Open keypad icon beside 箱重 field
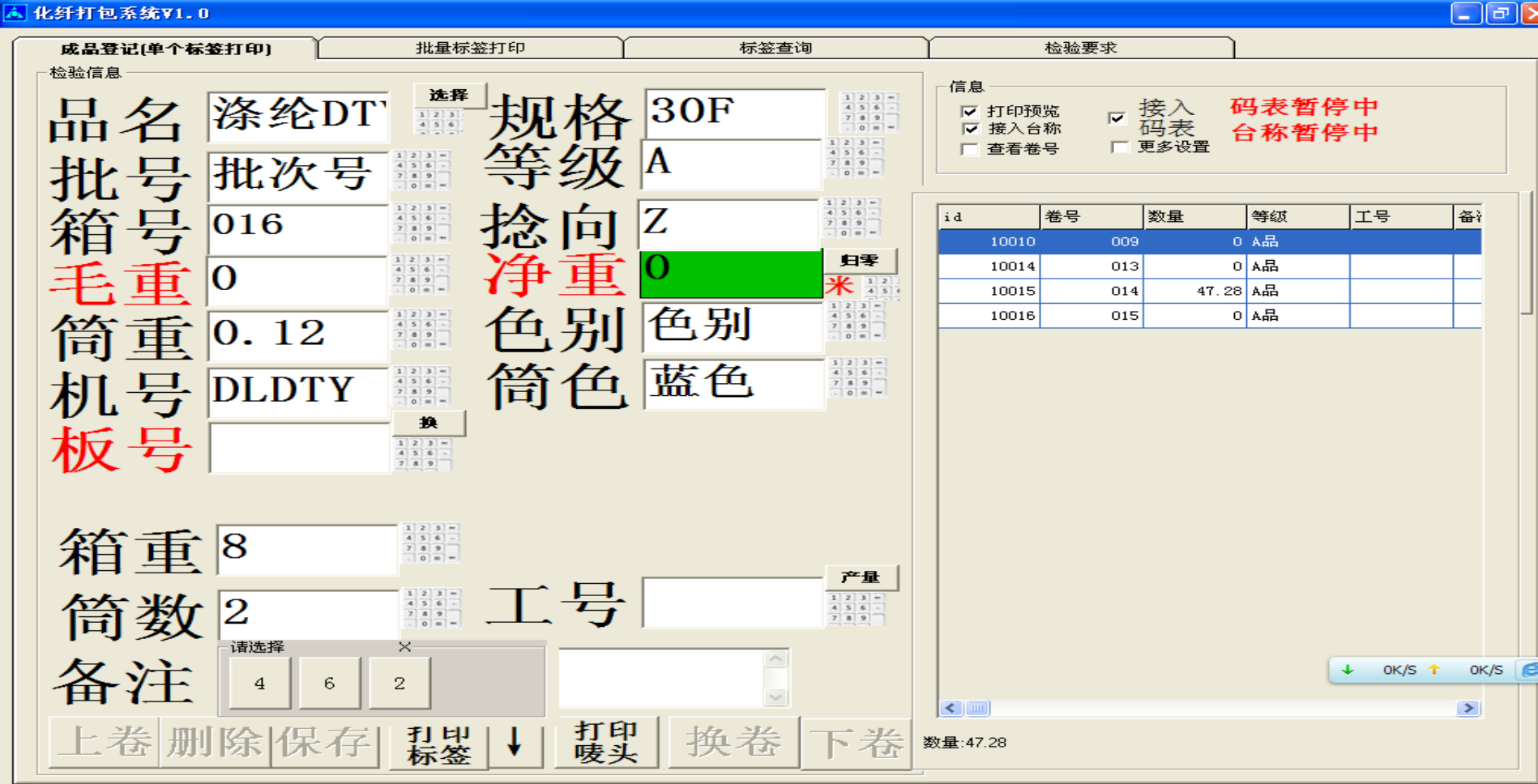 click(x=430, y=543)
